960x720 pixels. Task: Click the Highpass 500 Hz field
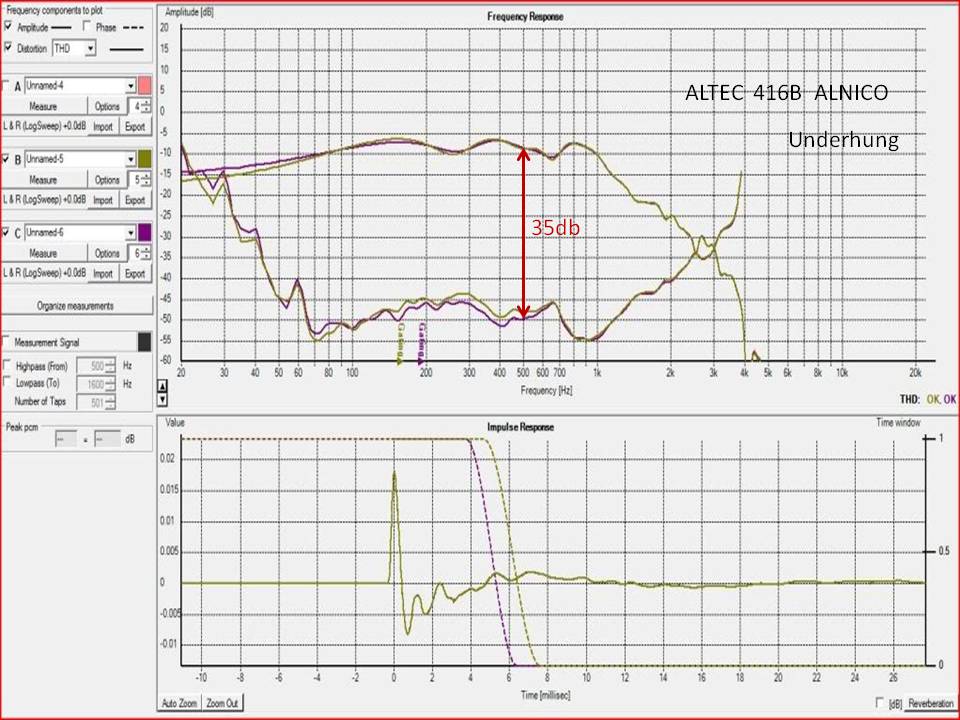pos(96,366)
